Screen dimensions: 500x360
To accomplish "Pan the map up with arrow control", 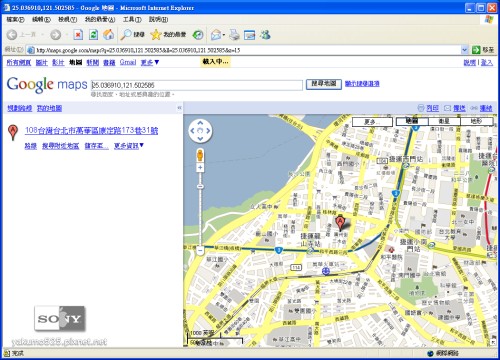I will pos(200,123).
